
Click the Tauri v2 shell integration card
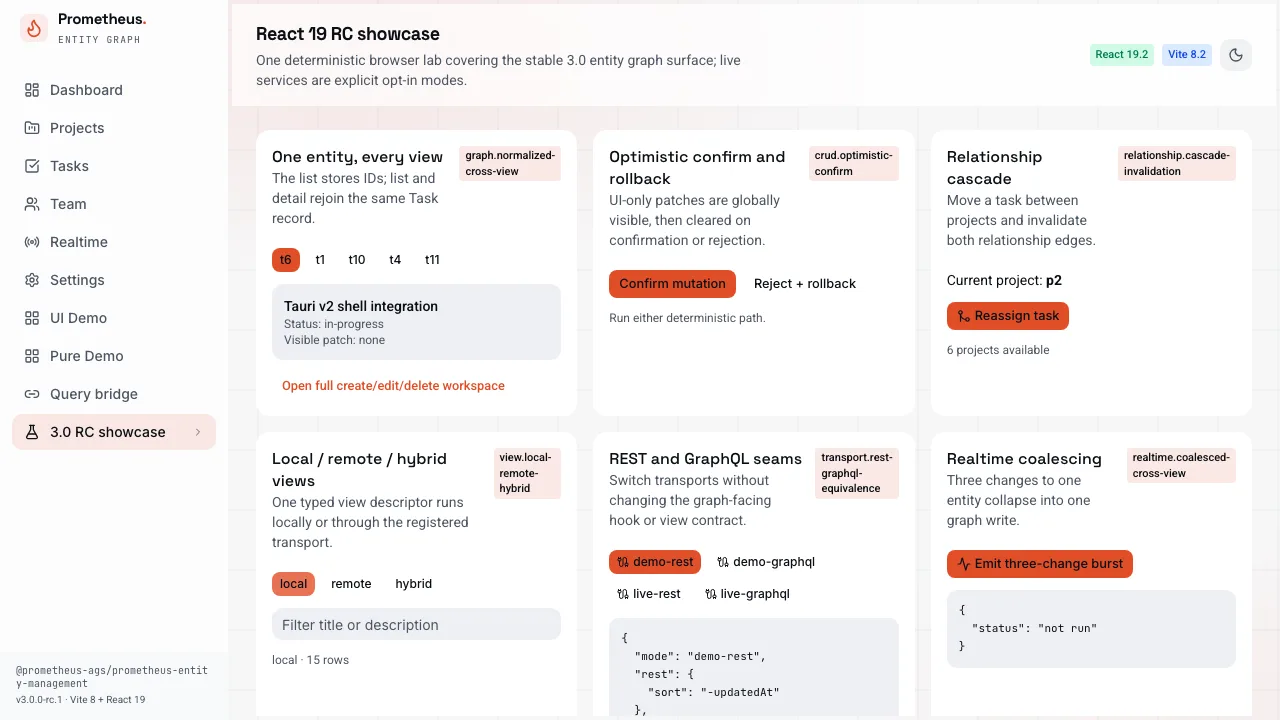416,322
